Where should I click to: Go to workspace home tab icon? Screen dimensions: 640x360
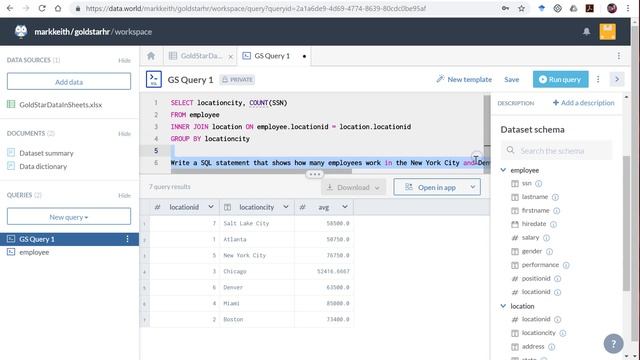pyautogui.click(x=151, y=56)
